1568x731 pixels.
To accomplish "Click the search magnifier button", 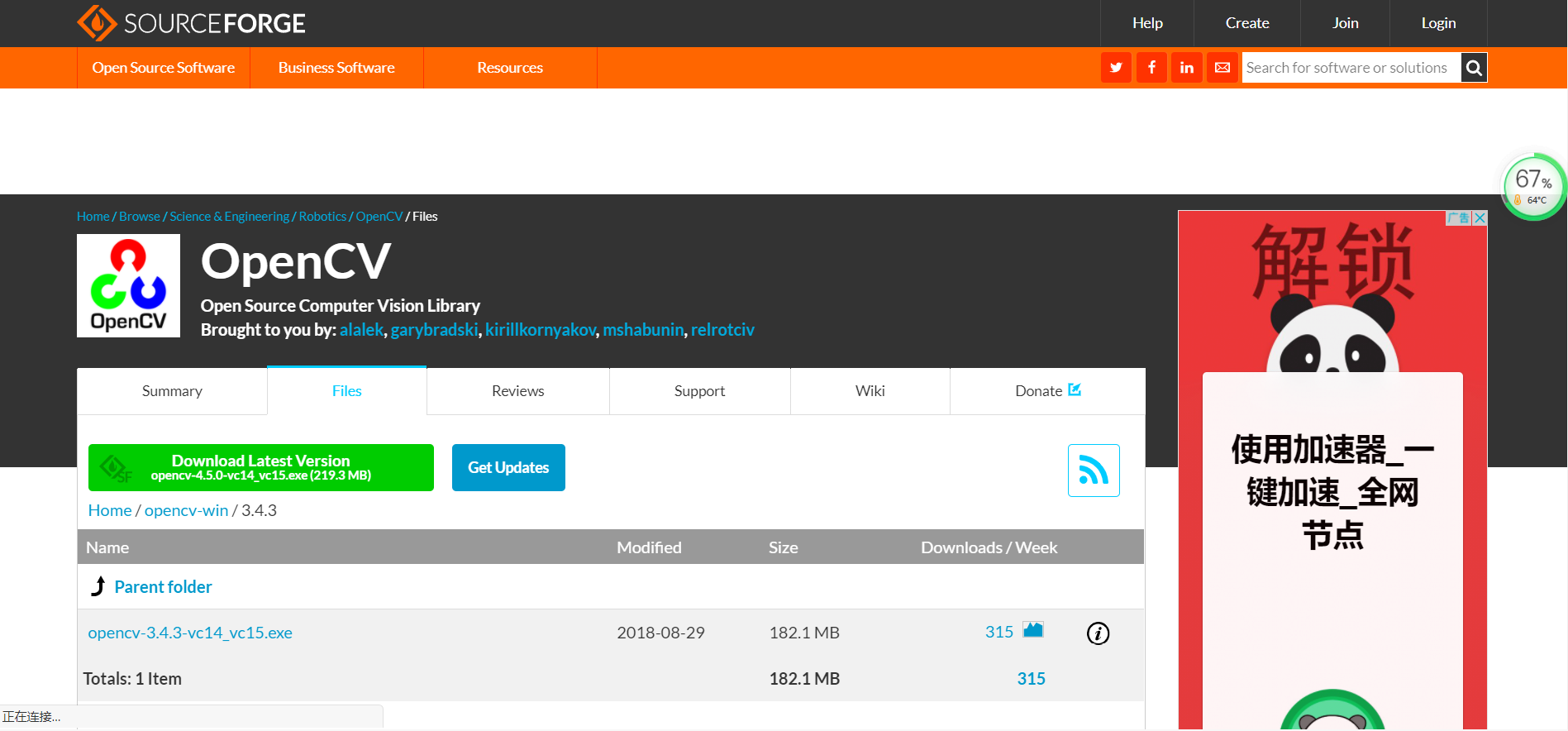I will [1474, 68].
